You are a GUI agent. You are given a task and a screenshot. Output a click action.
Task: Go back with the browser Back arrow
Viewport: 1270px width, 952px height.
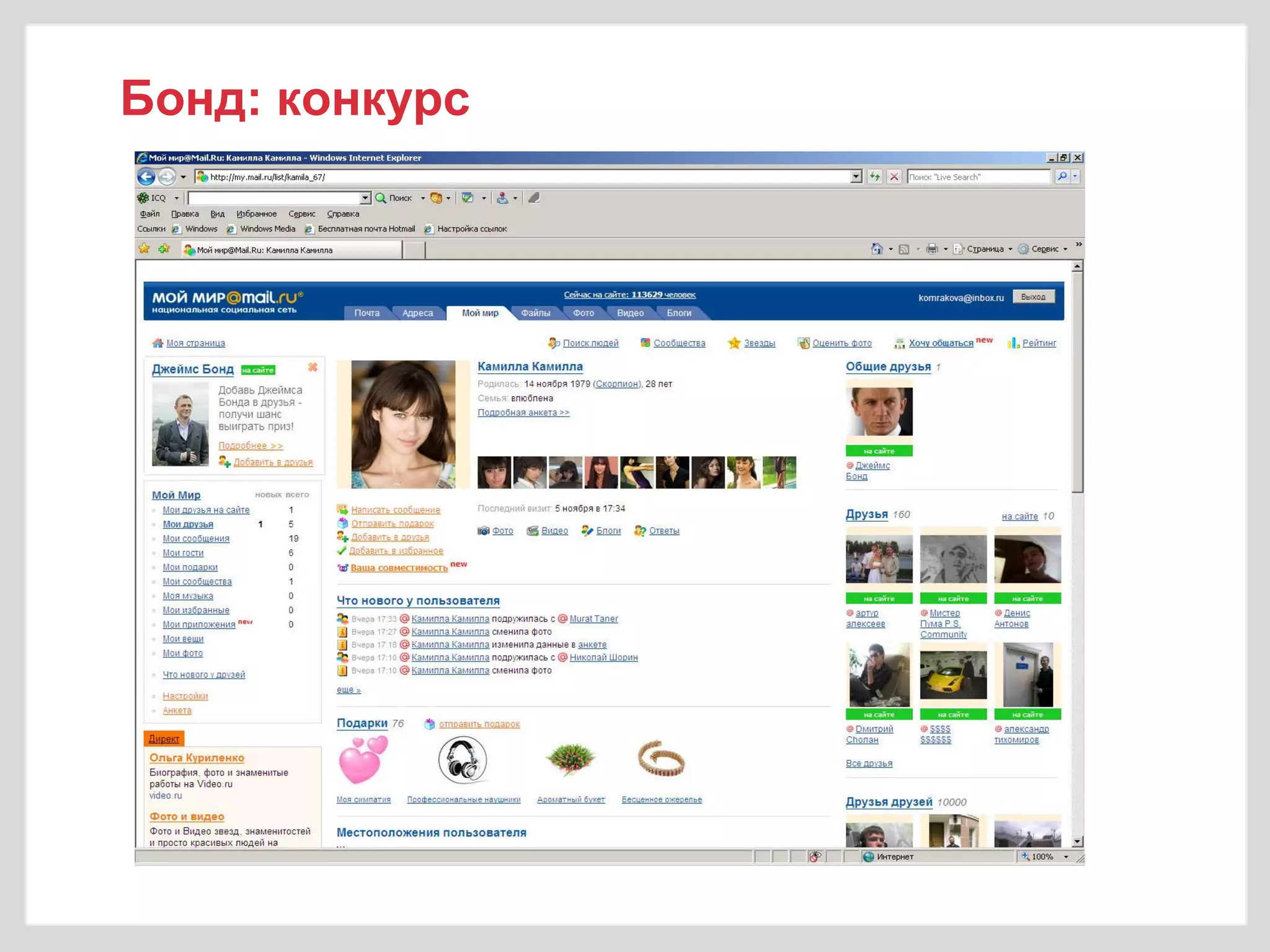click(x=146, y=177)
